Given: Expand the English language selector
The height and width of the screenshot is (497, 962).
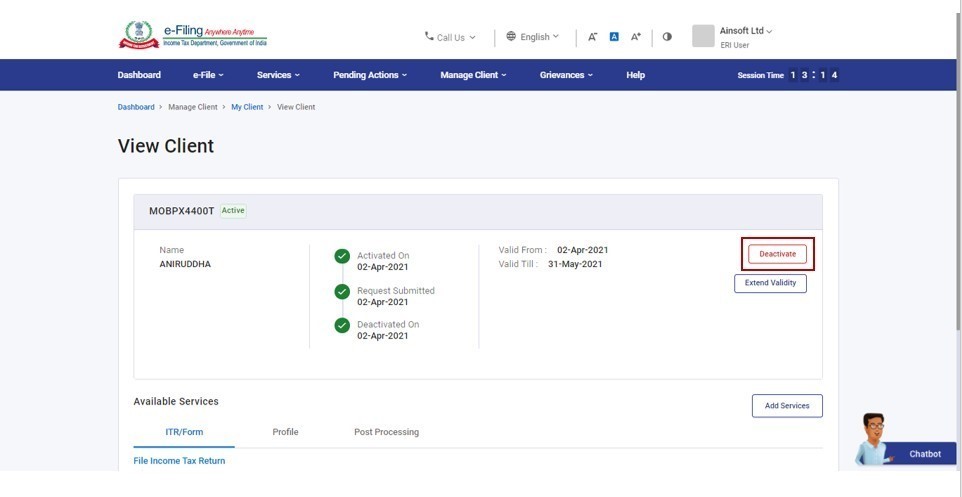Looking at the screenshot, I should click(533, 37).
